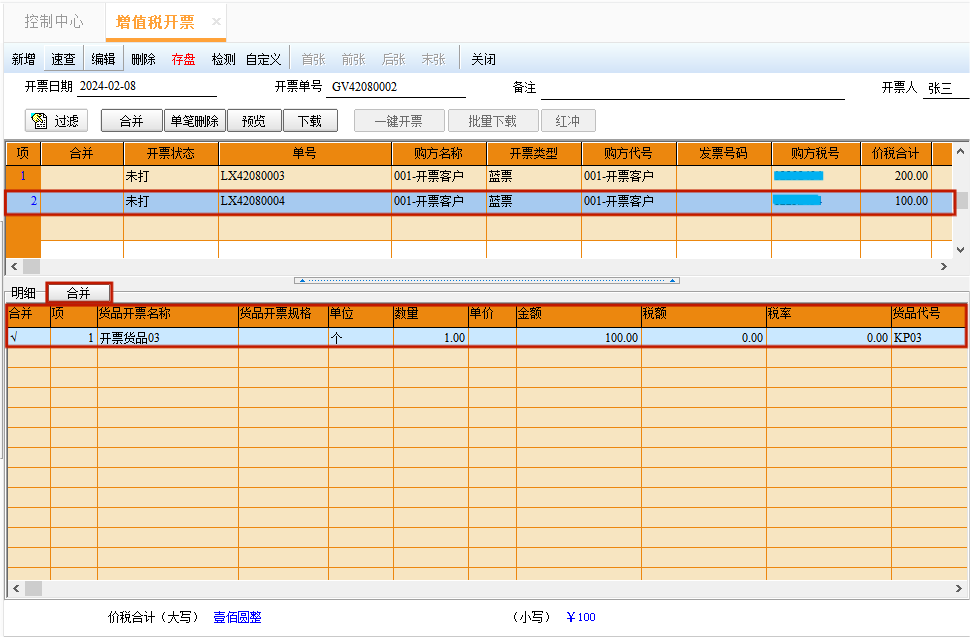
Task: Click the 后张 navigation item
Action: 393,59
